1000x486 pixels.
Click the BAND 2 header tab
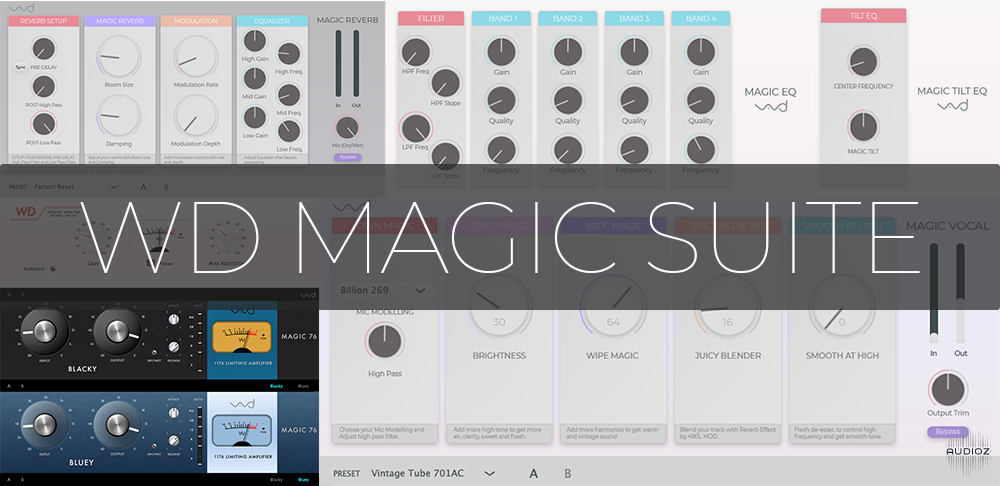tap(568, 18)
